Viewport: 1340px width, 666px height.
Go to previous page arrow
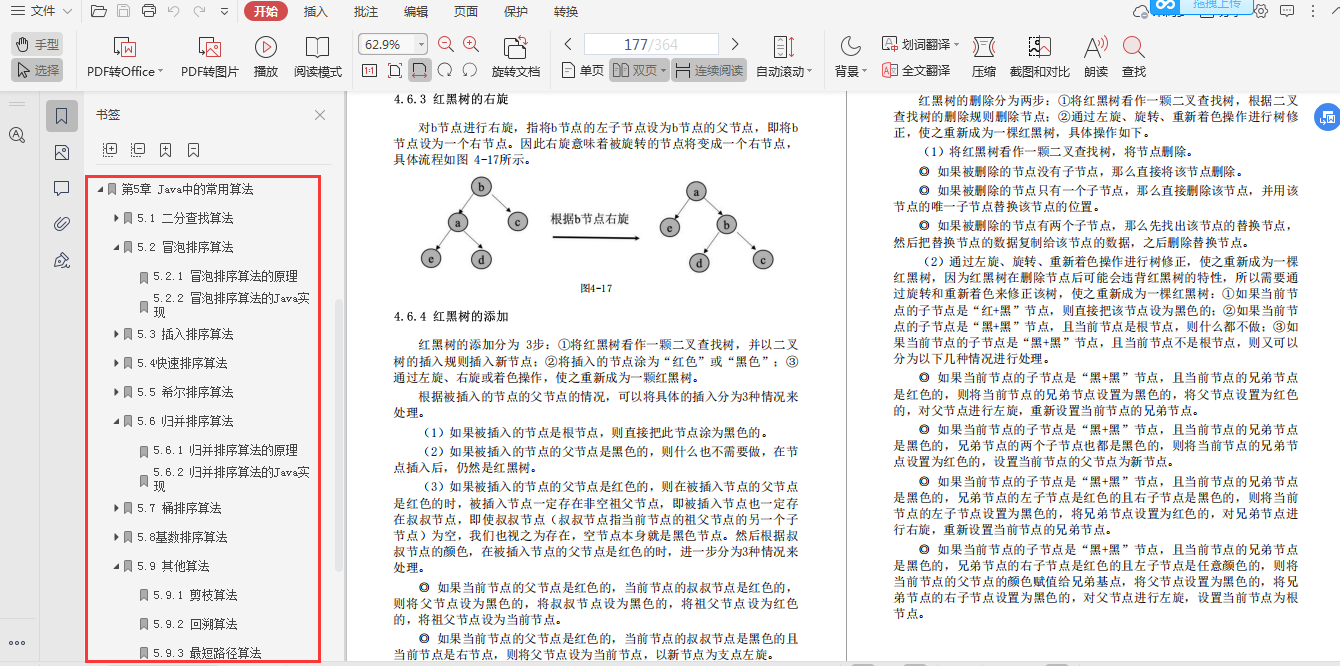tap(568, 44)
